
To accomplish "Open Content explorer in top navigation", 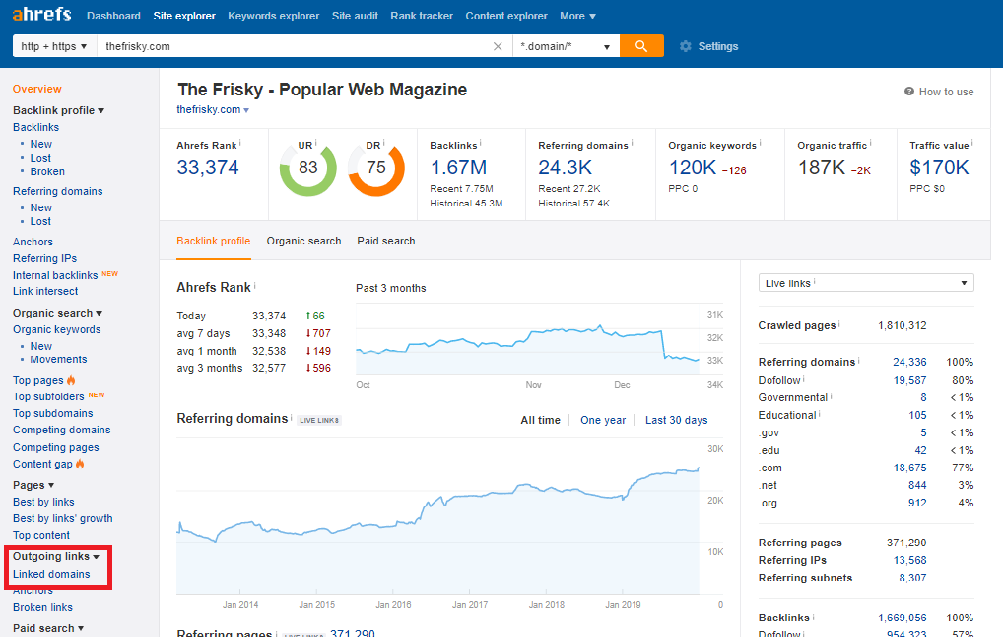I will [507, 16].
